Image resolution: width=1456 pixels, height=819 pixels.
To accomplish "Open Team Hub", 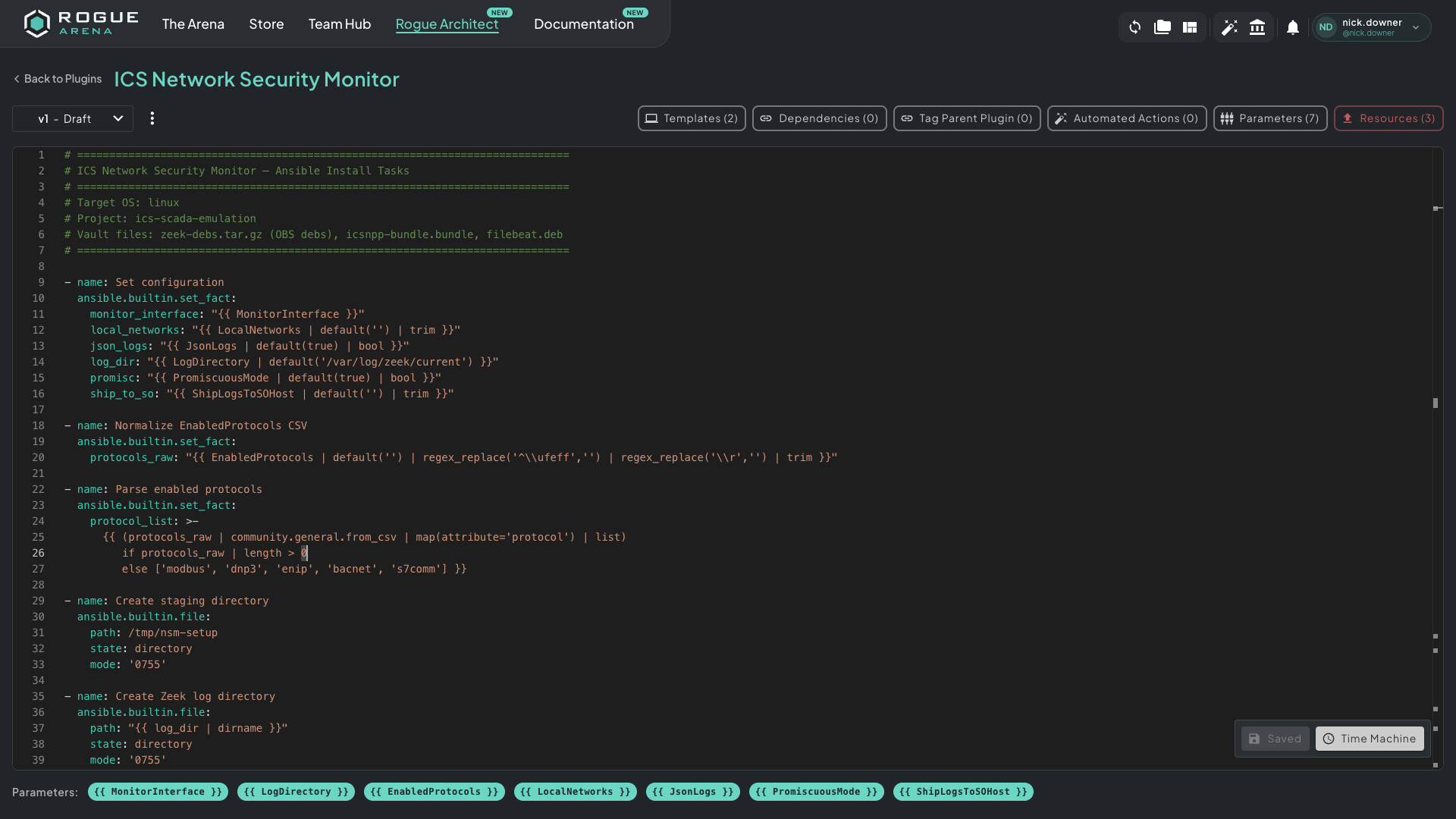I will pos(340,24).
